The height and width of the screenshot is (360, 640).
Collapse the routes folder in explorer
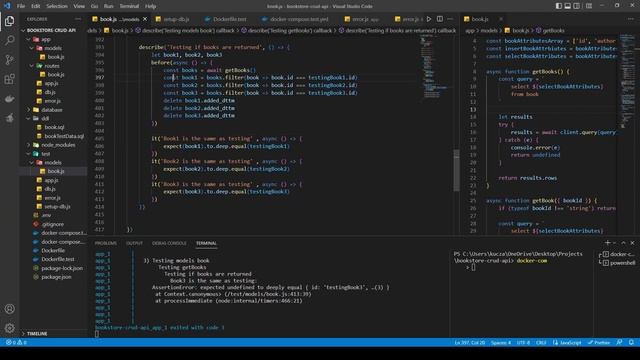click(32, 66)
